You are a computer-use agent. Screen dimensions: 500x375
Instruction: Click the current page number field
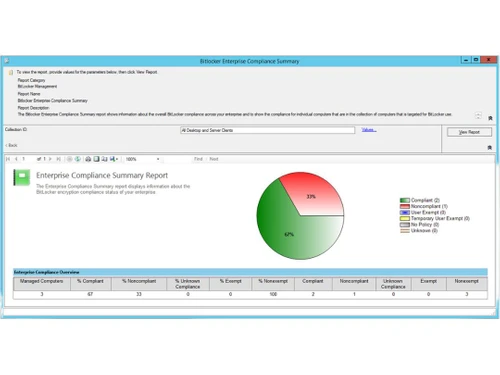tap(28, 159)
